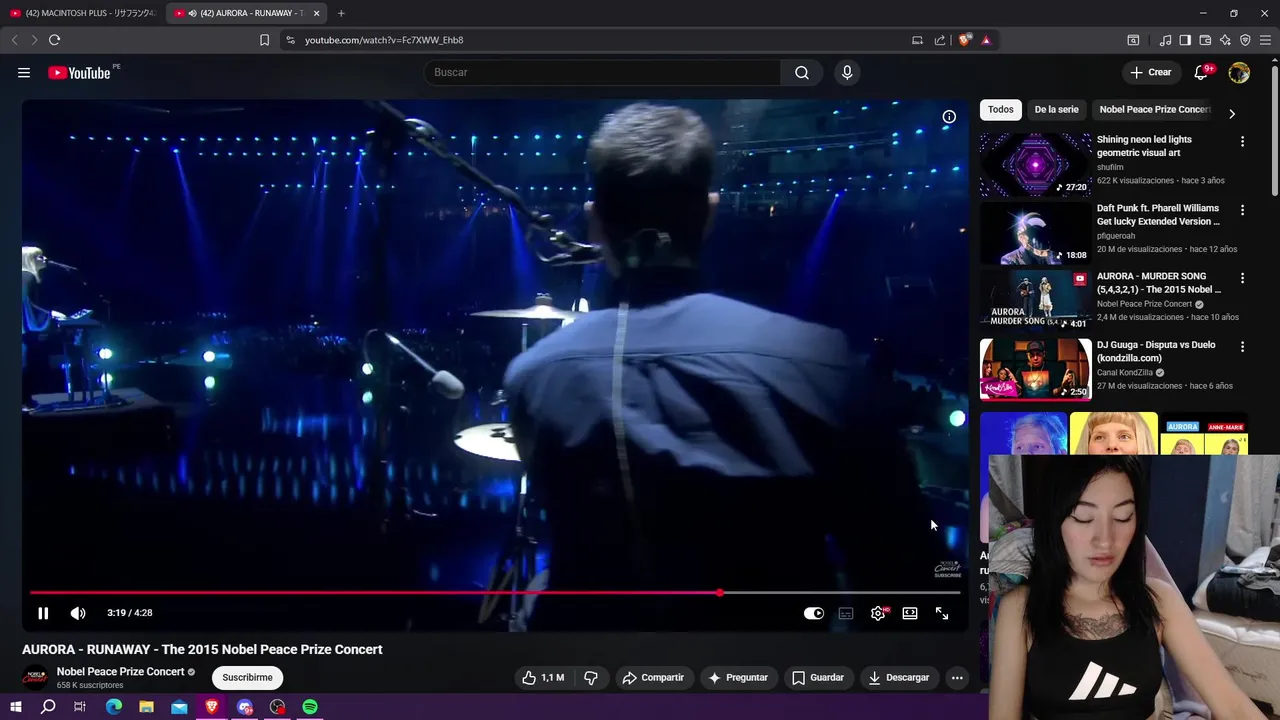
Task: Click the Compartir share button
Action: (653, 678)
